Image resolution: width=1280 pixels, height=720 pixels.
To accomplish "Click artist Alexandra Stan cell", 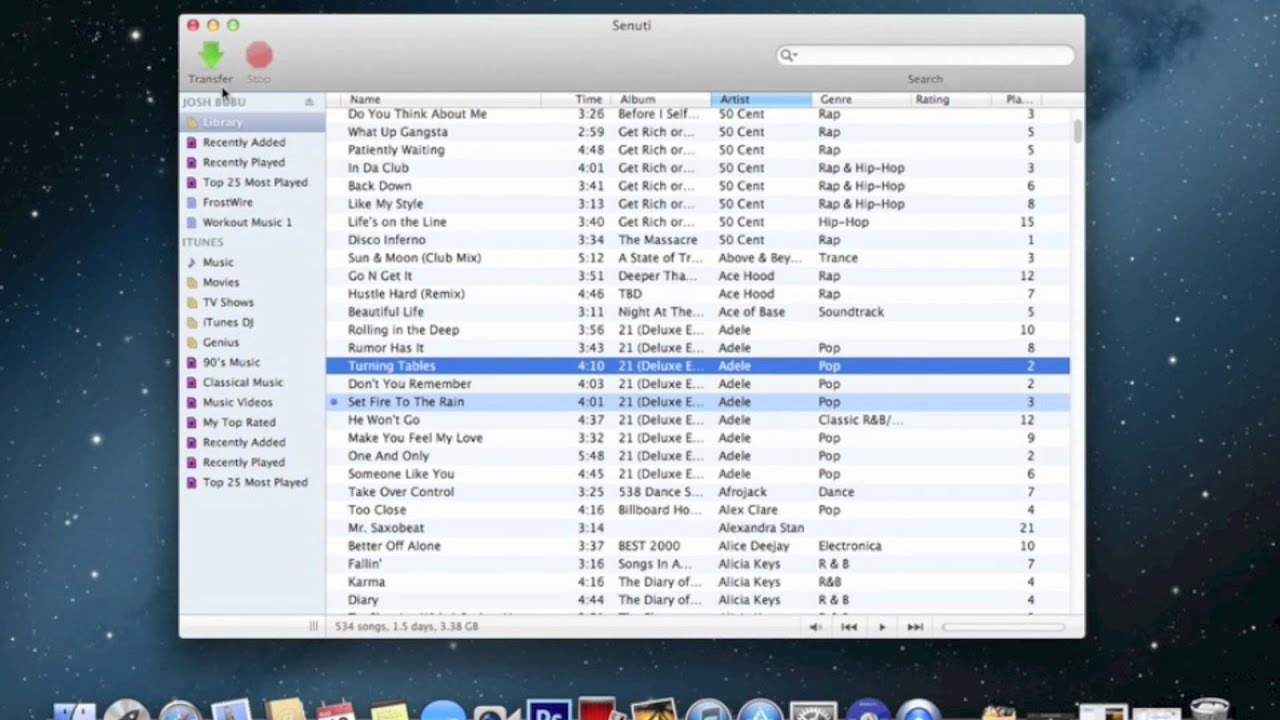I will (761, 528).
